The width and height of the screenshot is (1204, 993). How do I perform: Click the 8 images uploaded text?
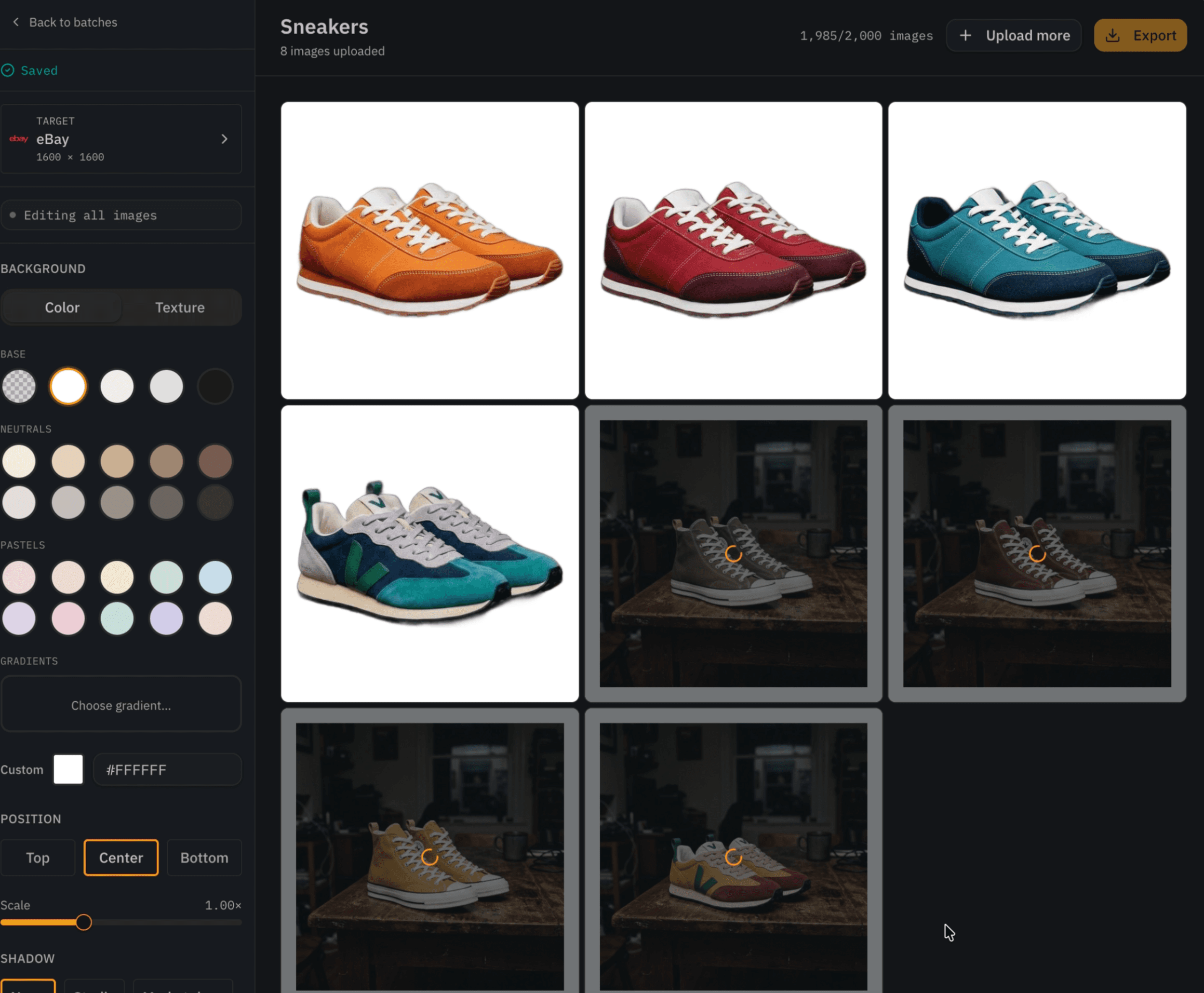(332, 51)
